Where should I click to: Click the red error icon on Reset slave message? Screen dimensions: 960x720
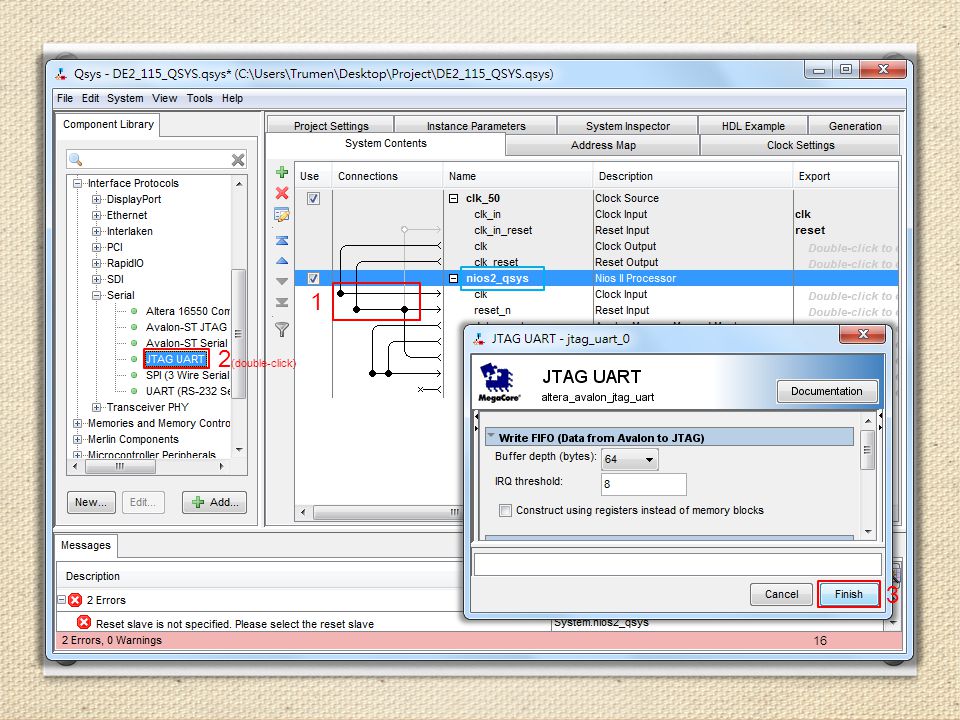pyautogui.click(x=84, y=623)
